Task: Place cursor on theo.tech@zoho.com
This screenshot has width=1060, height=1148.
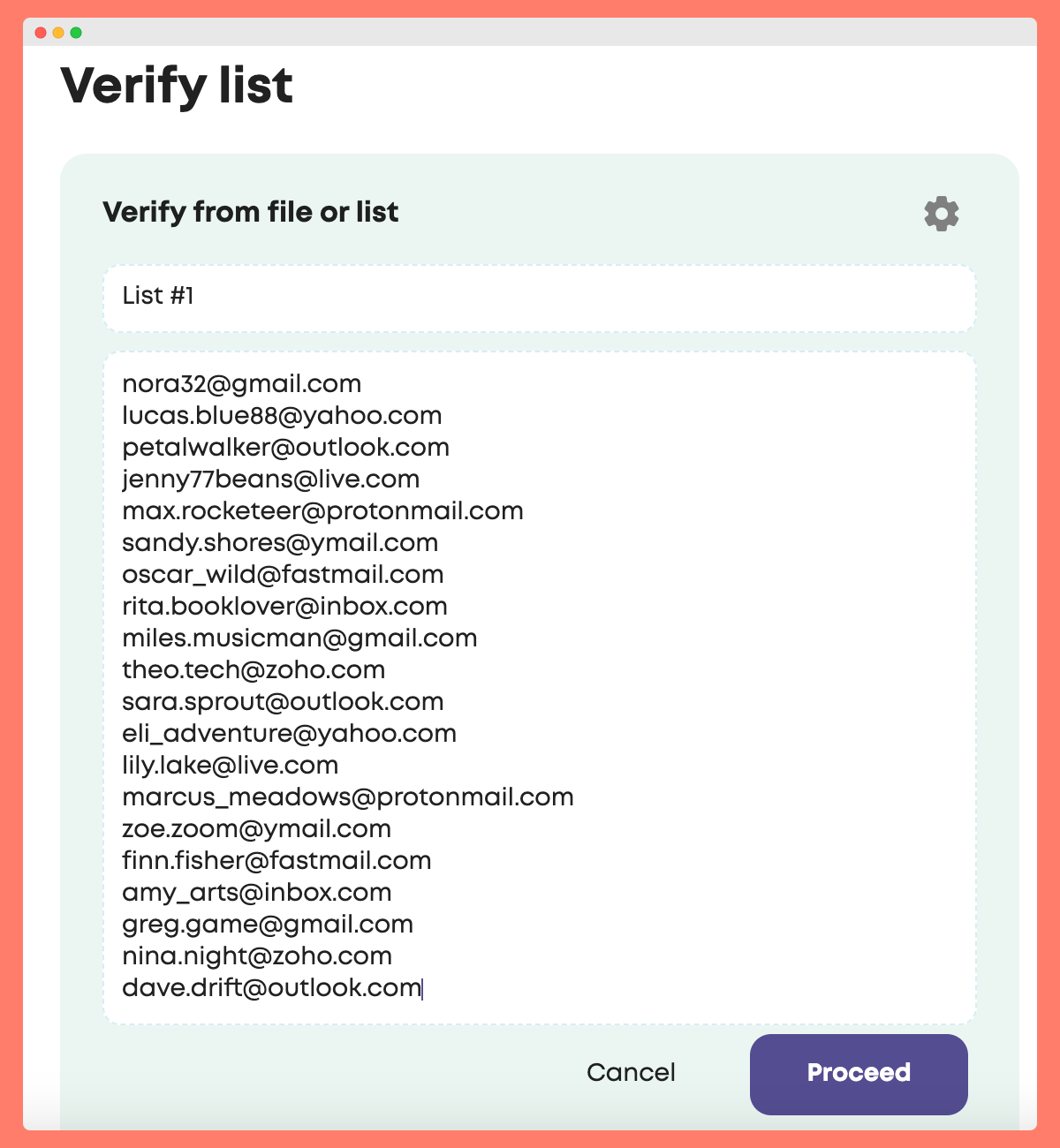Action: point(254,670)
